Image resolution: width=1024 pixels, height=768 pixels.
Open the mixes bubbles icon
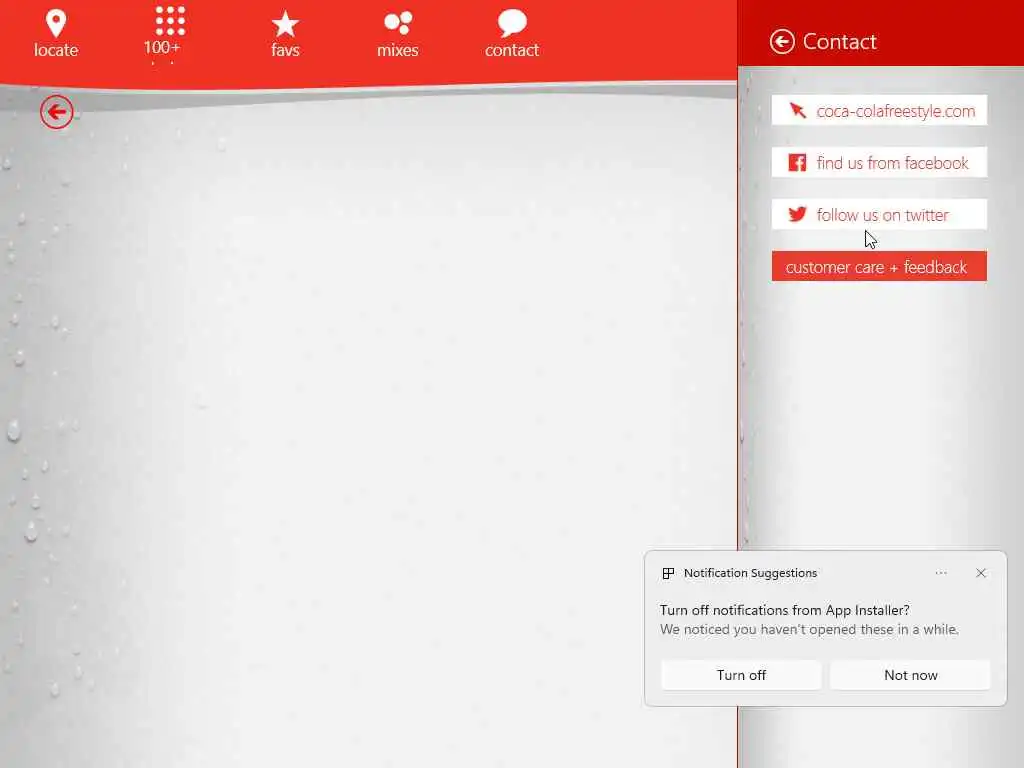(398, 23)
